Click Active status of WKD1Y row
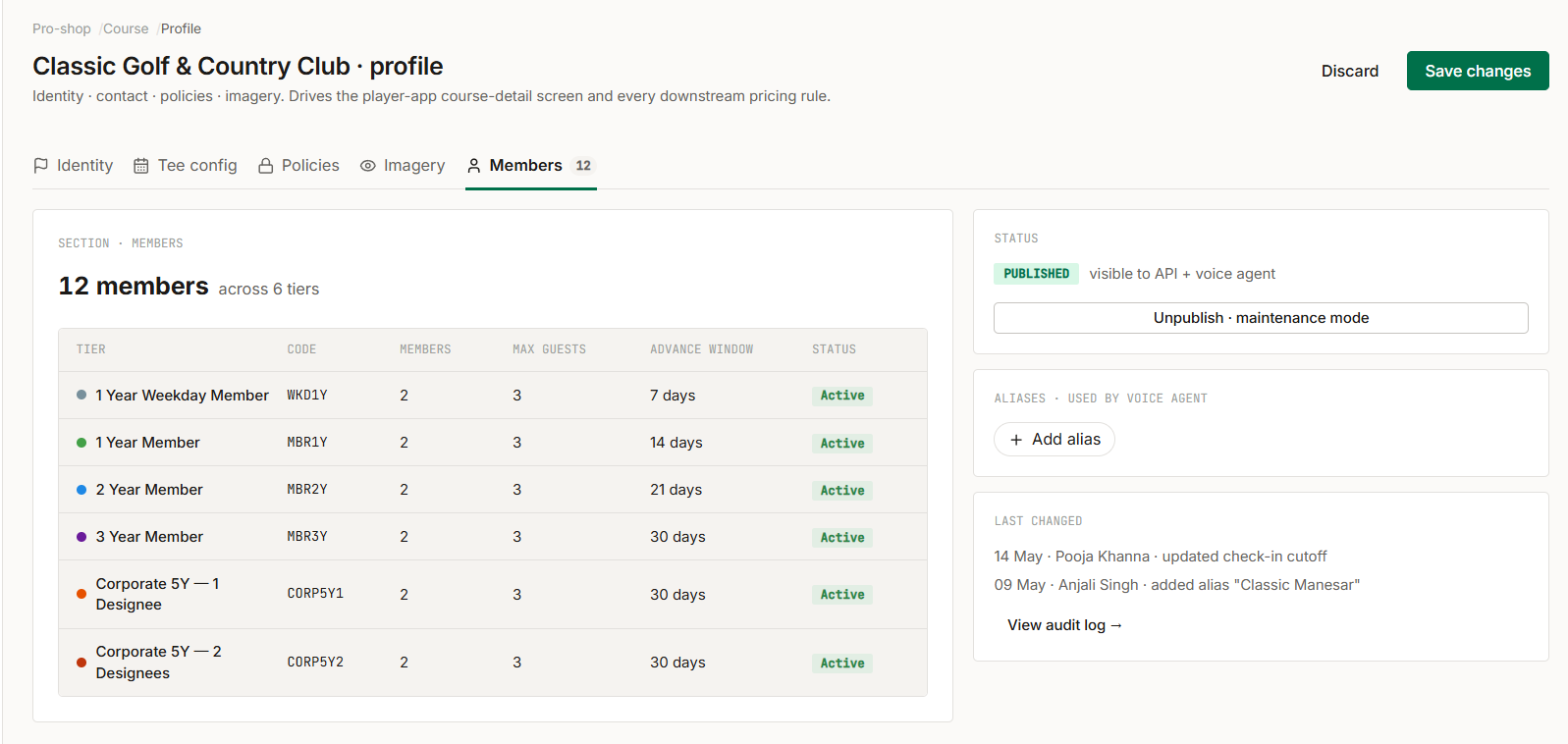This screenshot has width=1568, height=744. 842,396
